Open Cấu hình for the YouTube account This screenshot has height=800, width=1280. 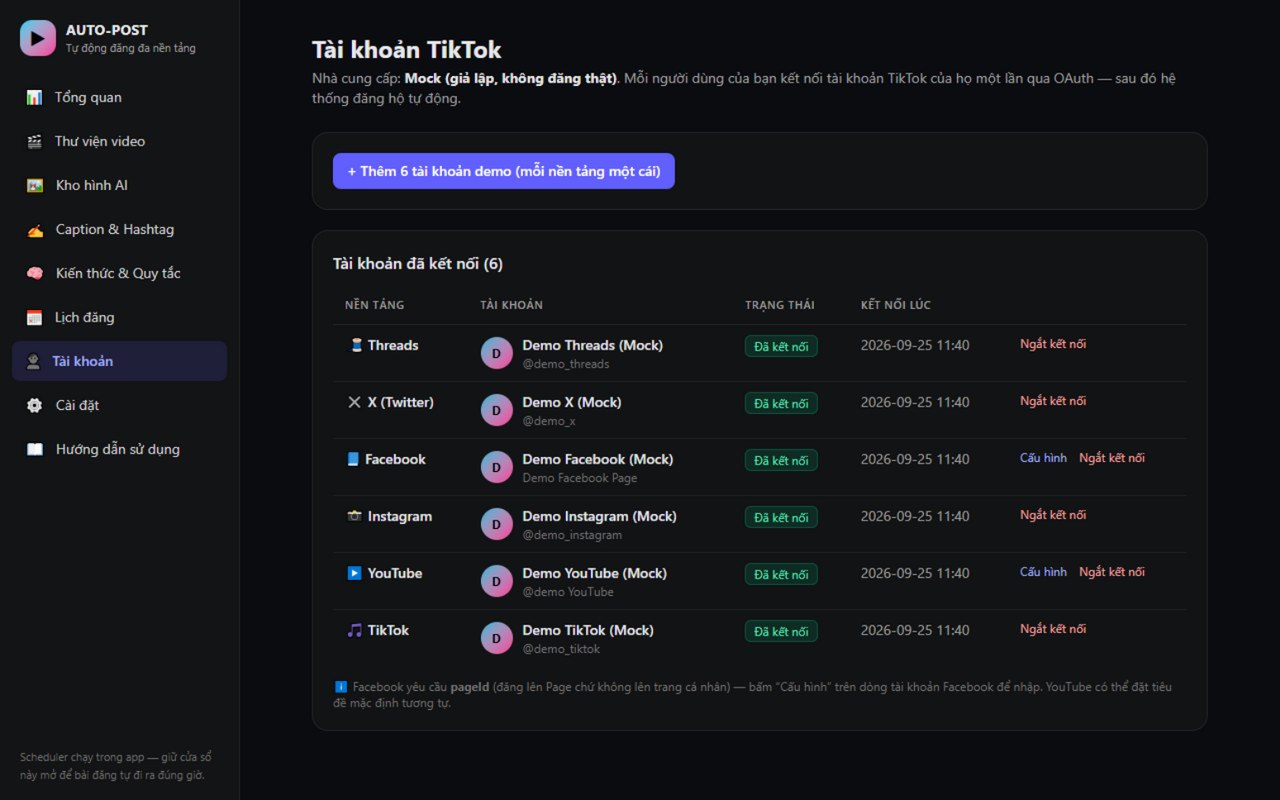pos(1043,572)
